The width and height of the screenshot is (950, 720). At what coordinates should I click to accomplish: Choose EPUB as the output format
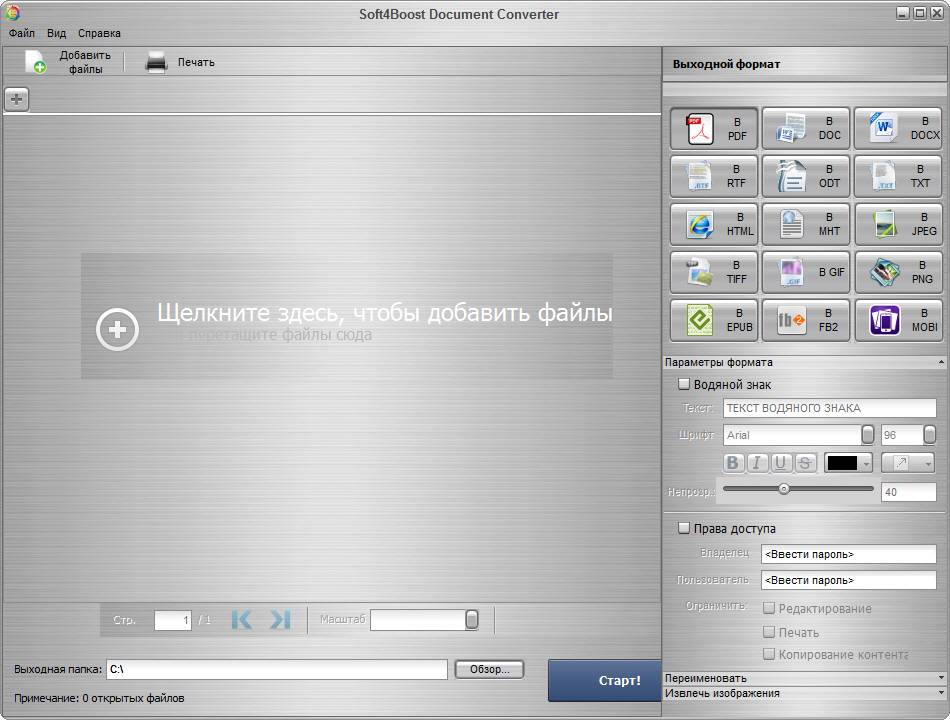(x=714, y=320)
